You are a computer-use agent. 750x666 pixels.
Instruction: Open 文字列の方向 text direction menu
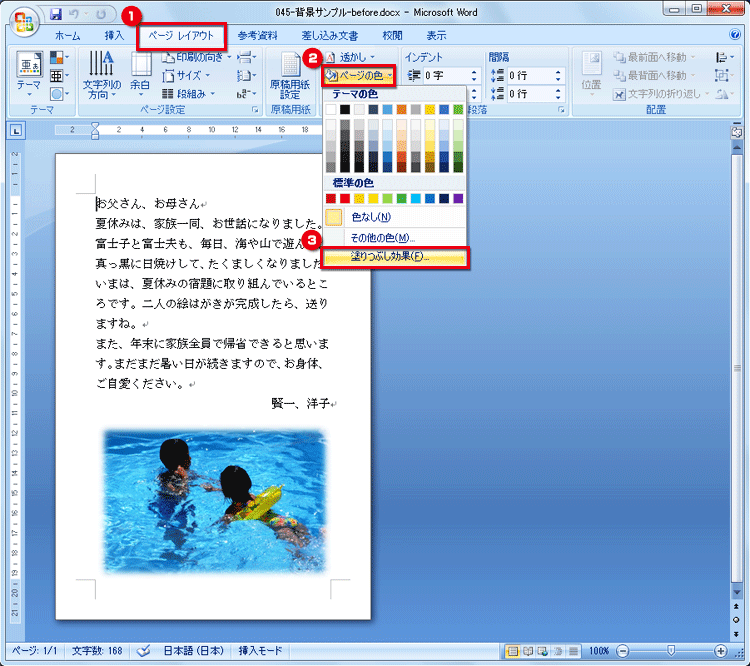101,75
